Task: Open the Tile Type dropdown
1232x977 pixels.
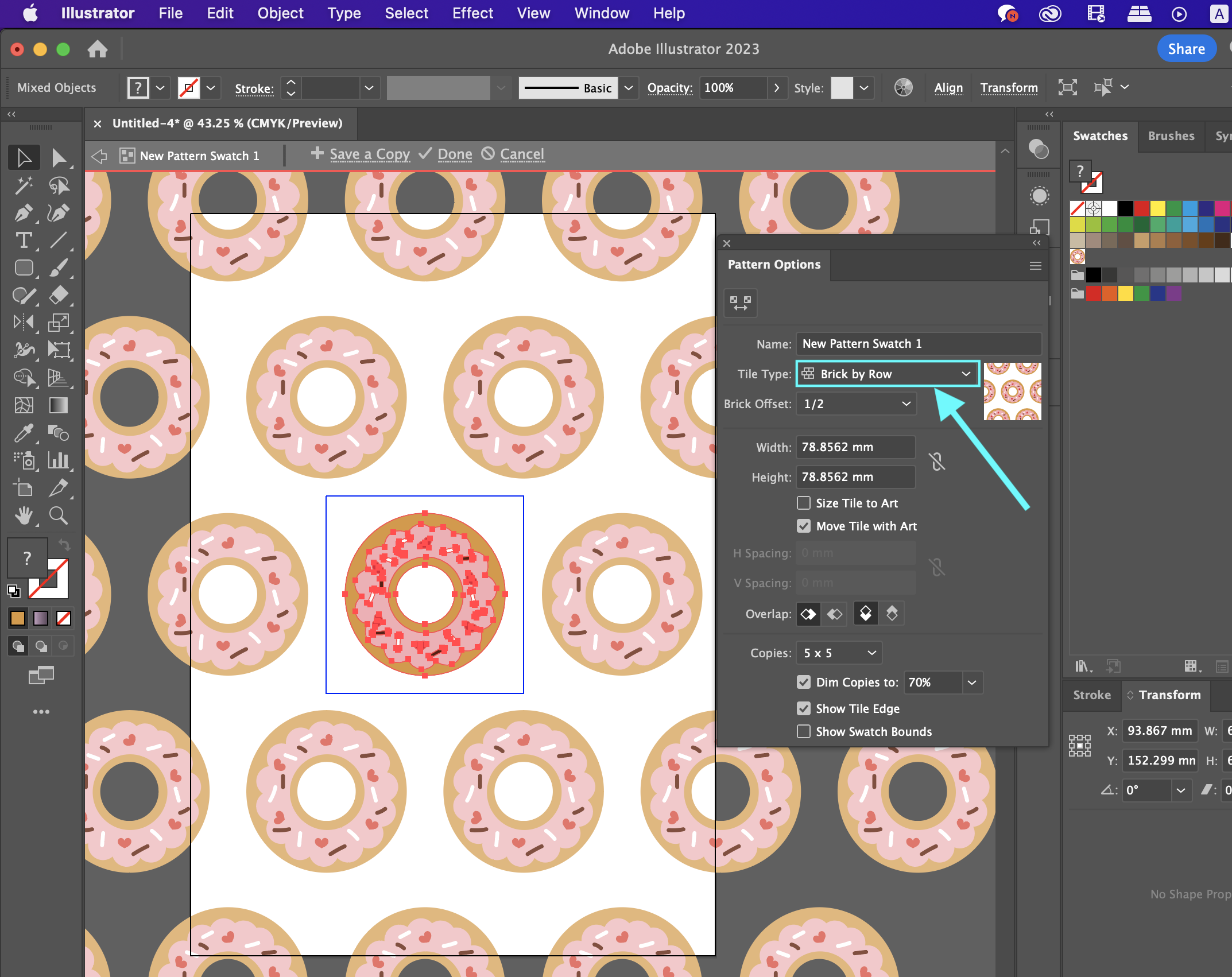Action: 887,374
